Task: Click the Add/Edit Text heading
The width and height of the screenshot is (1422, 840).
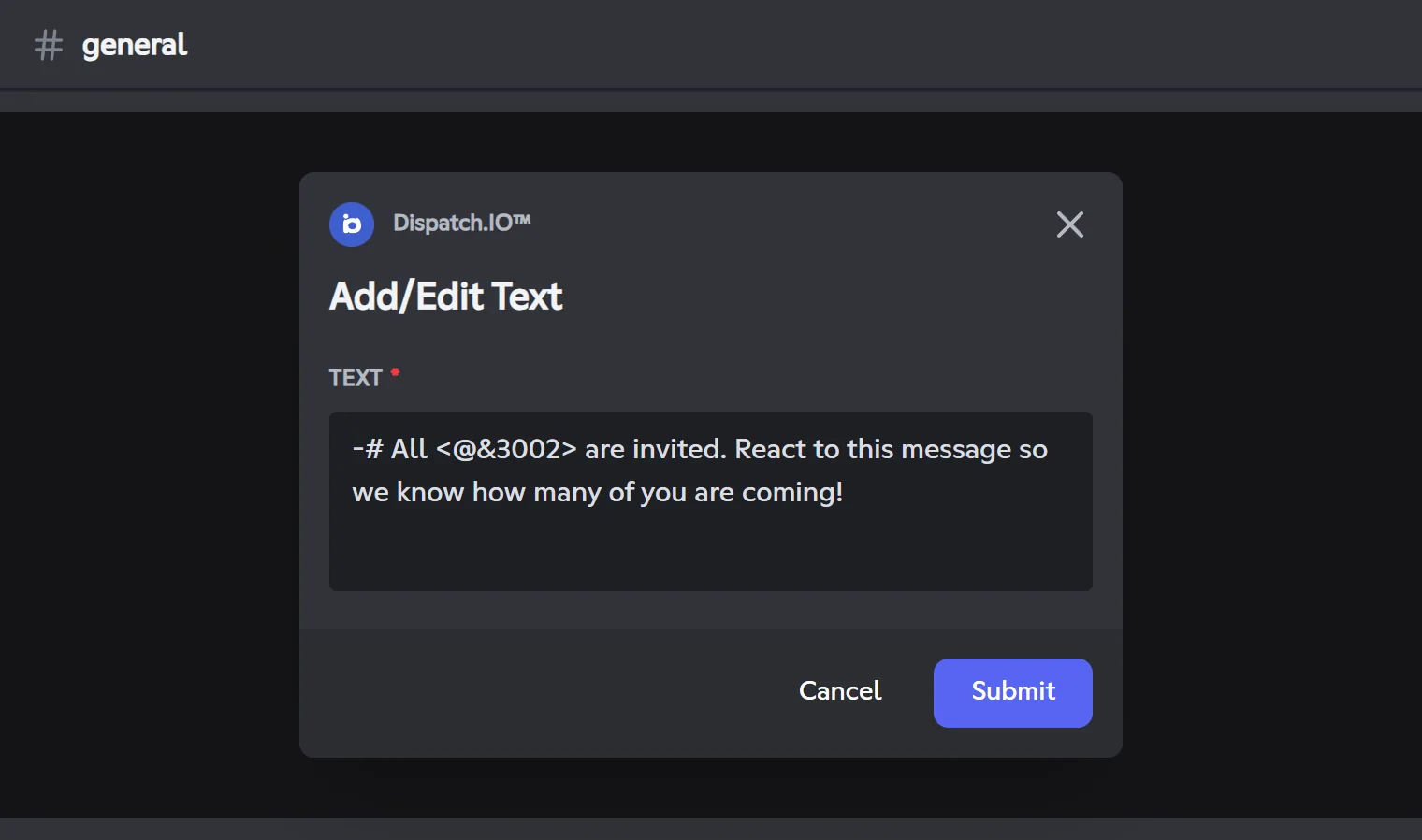Action: click(446, 297)
